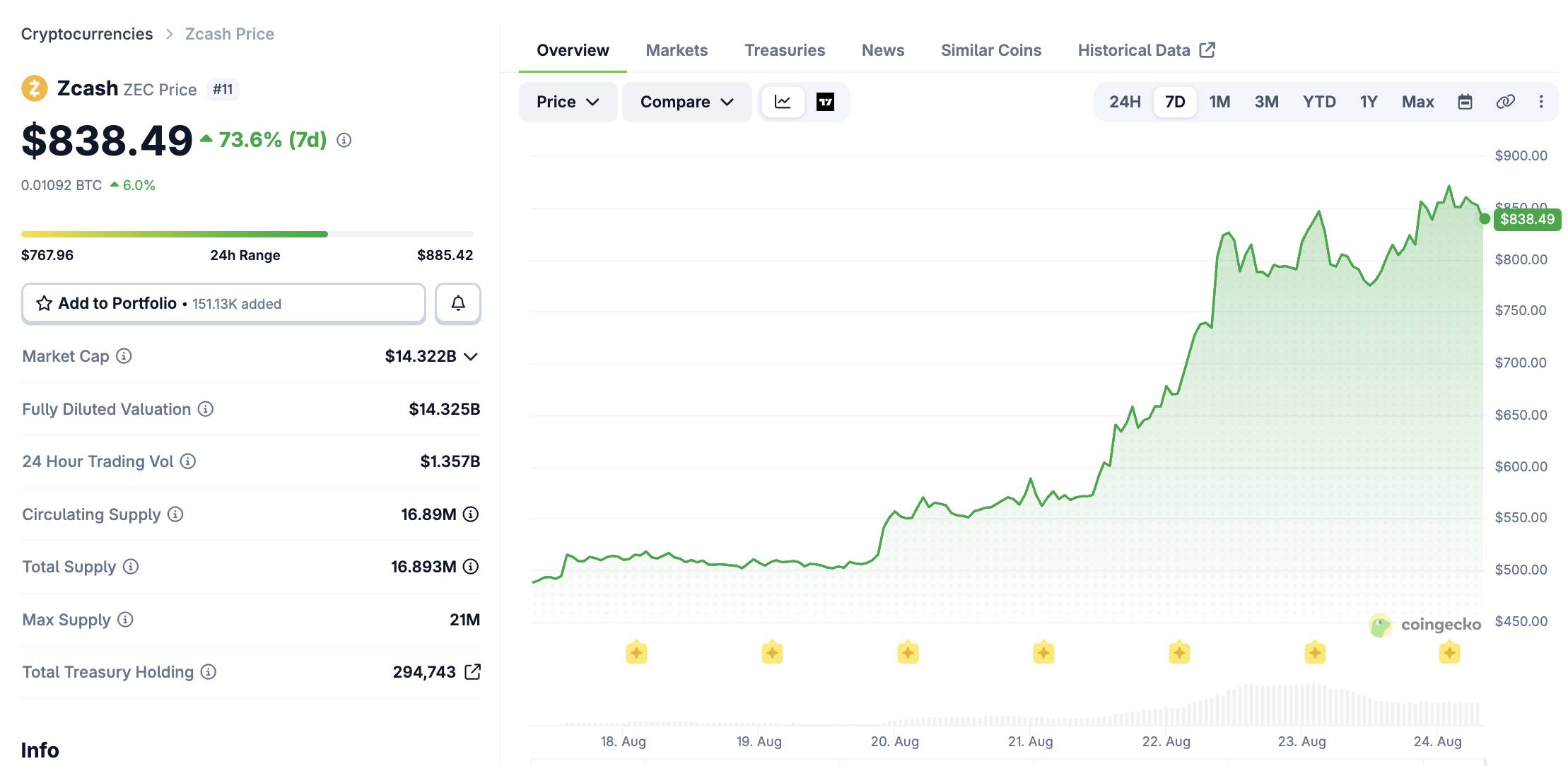
Task: Click the #11 rank badge
Action: [223, 90]
